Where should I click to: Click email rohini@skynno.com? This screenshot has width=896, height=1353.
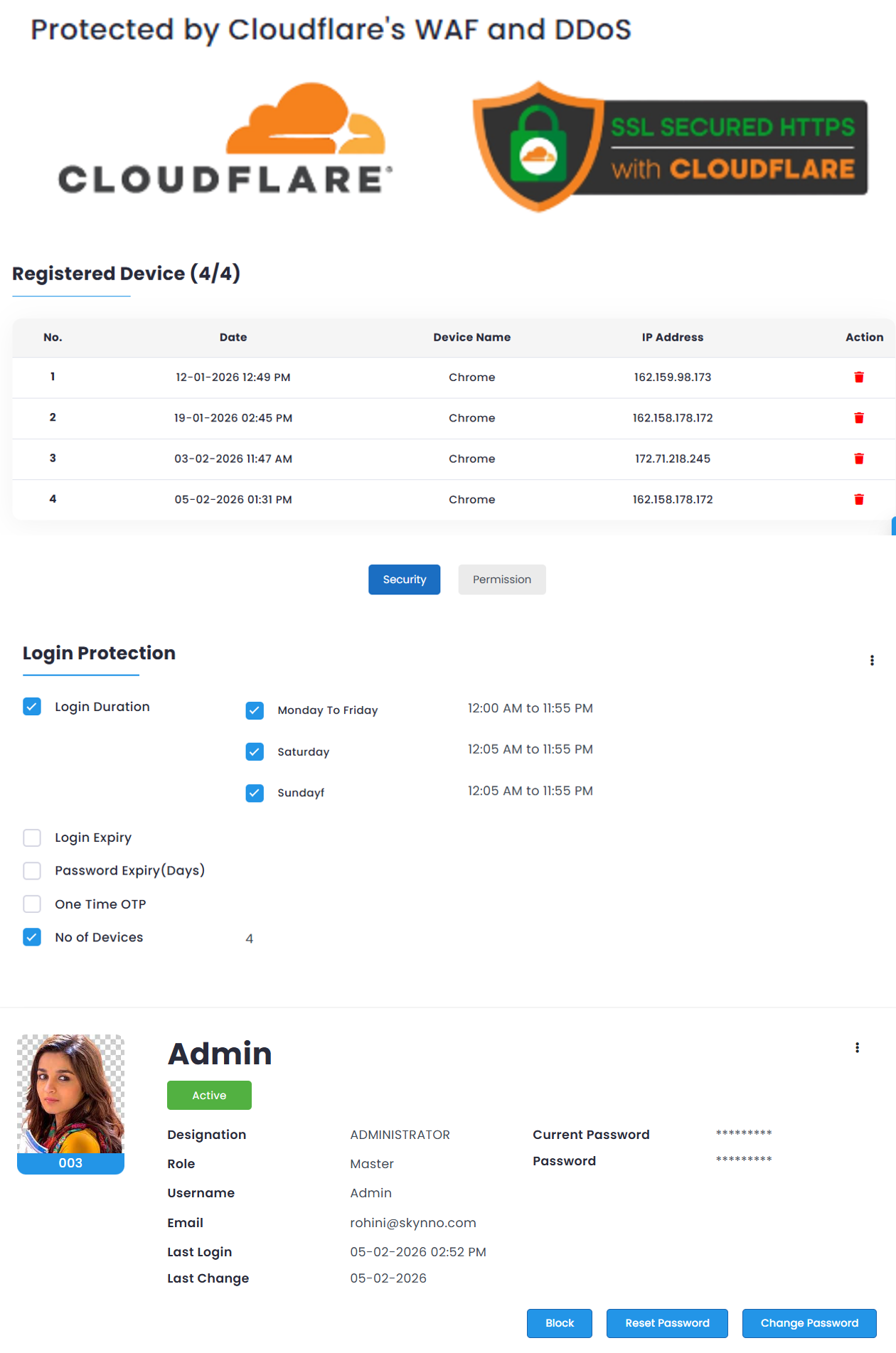click(413, 1223)
